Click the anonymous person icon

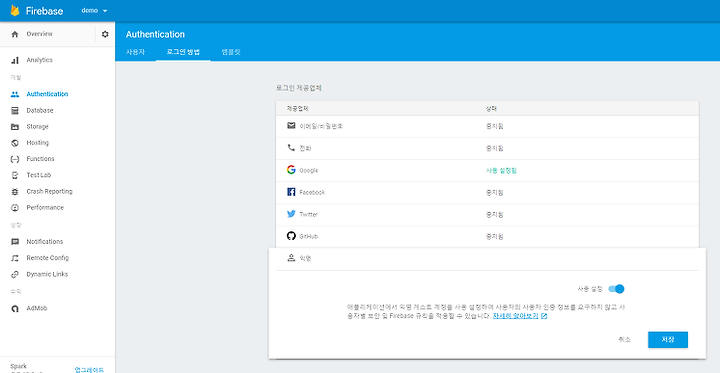tap(291, 258)
